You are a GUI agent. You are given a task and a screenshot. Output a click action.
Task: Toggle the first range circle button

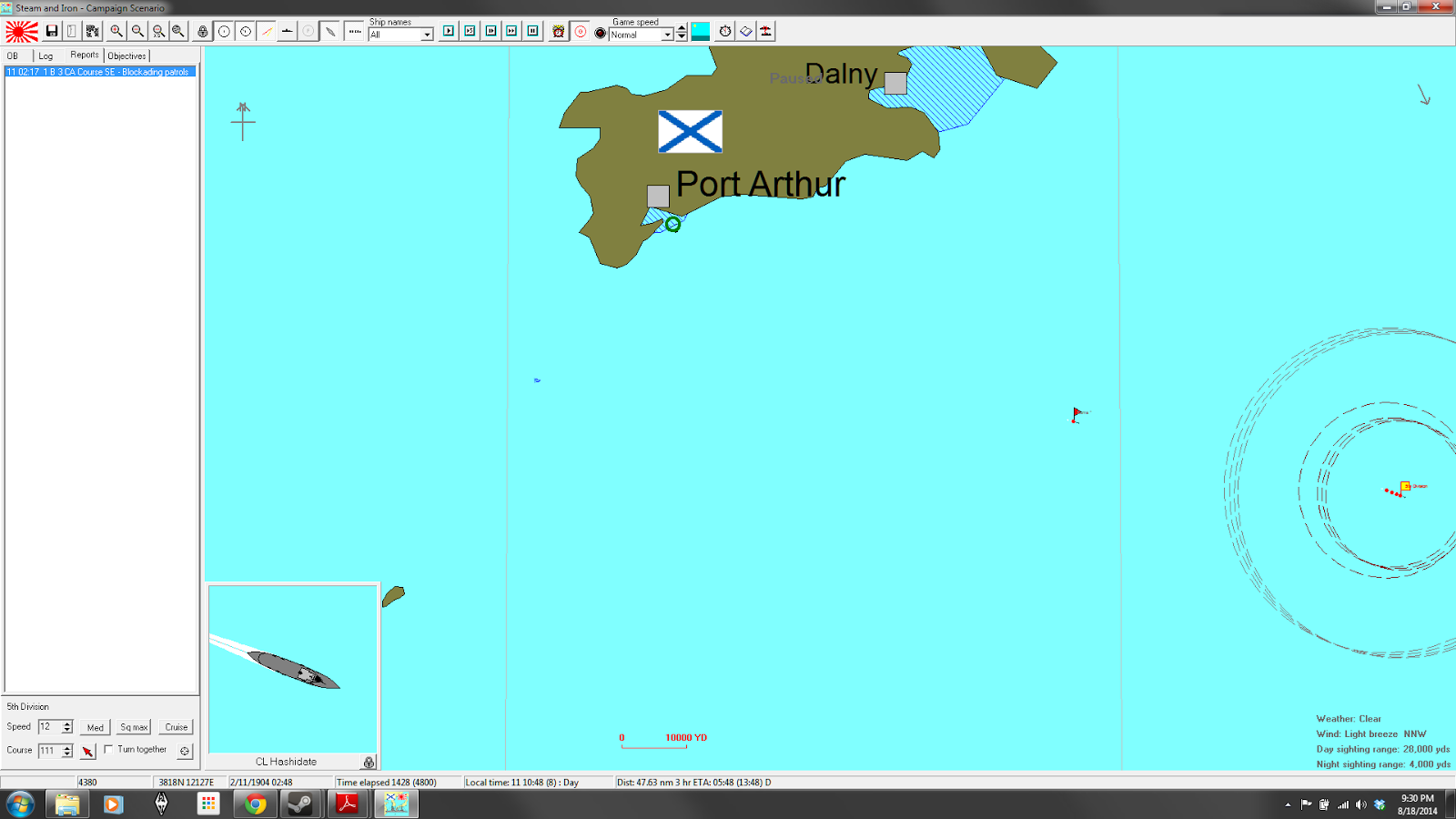click(224, 32)
